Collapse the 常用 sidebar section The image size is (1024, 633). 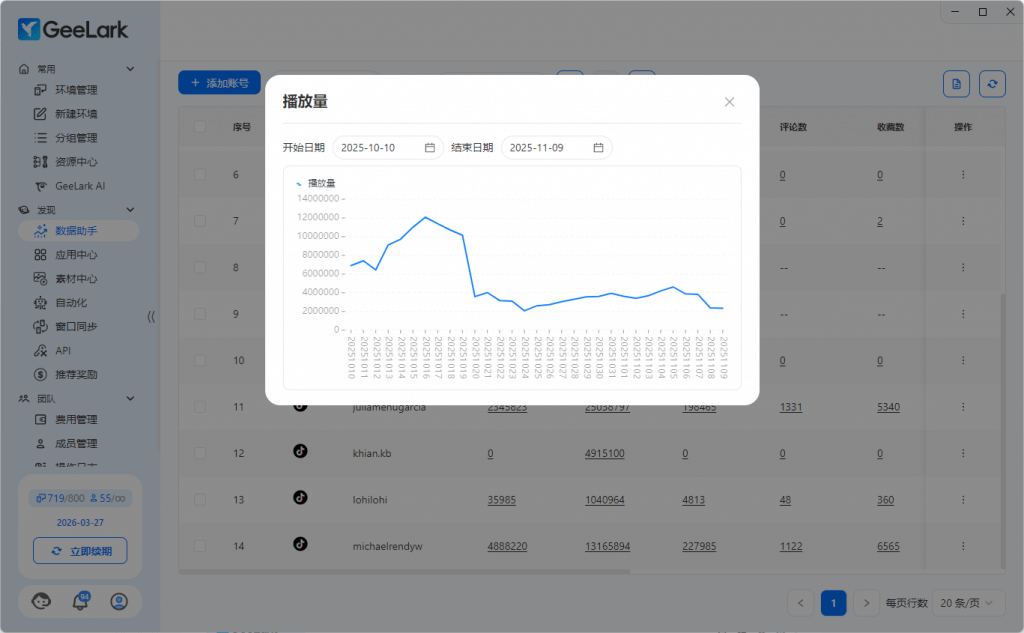click(130, 69)
